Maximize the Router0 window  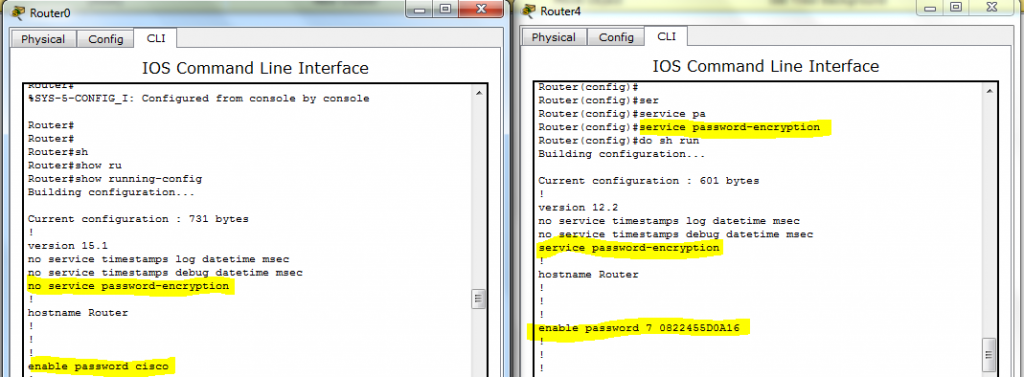pos(445,9)
